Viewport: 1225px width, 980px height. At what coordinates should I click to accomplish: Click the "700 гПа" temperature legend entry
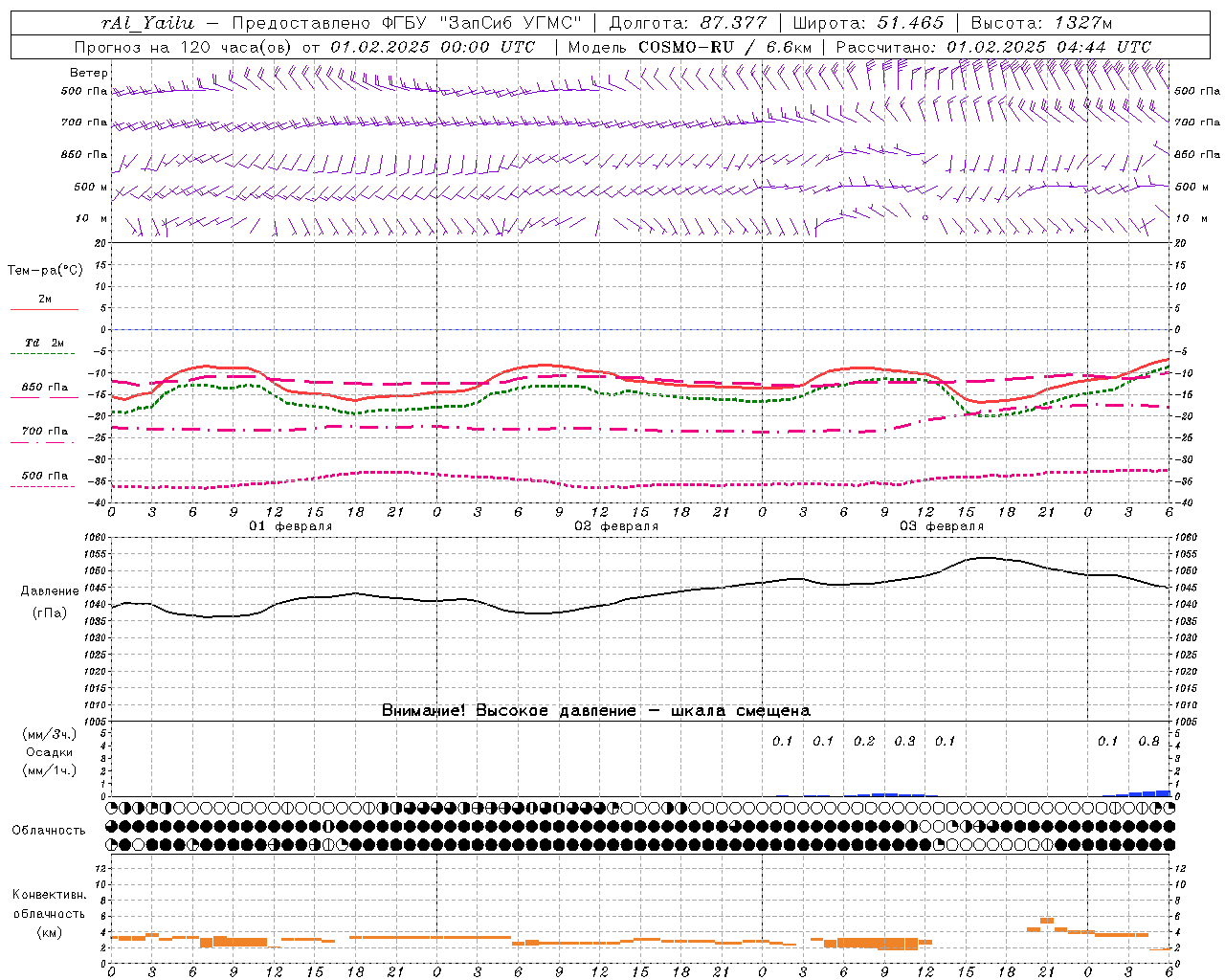pos(45,431)
